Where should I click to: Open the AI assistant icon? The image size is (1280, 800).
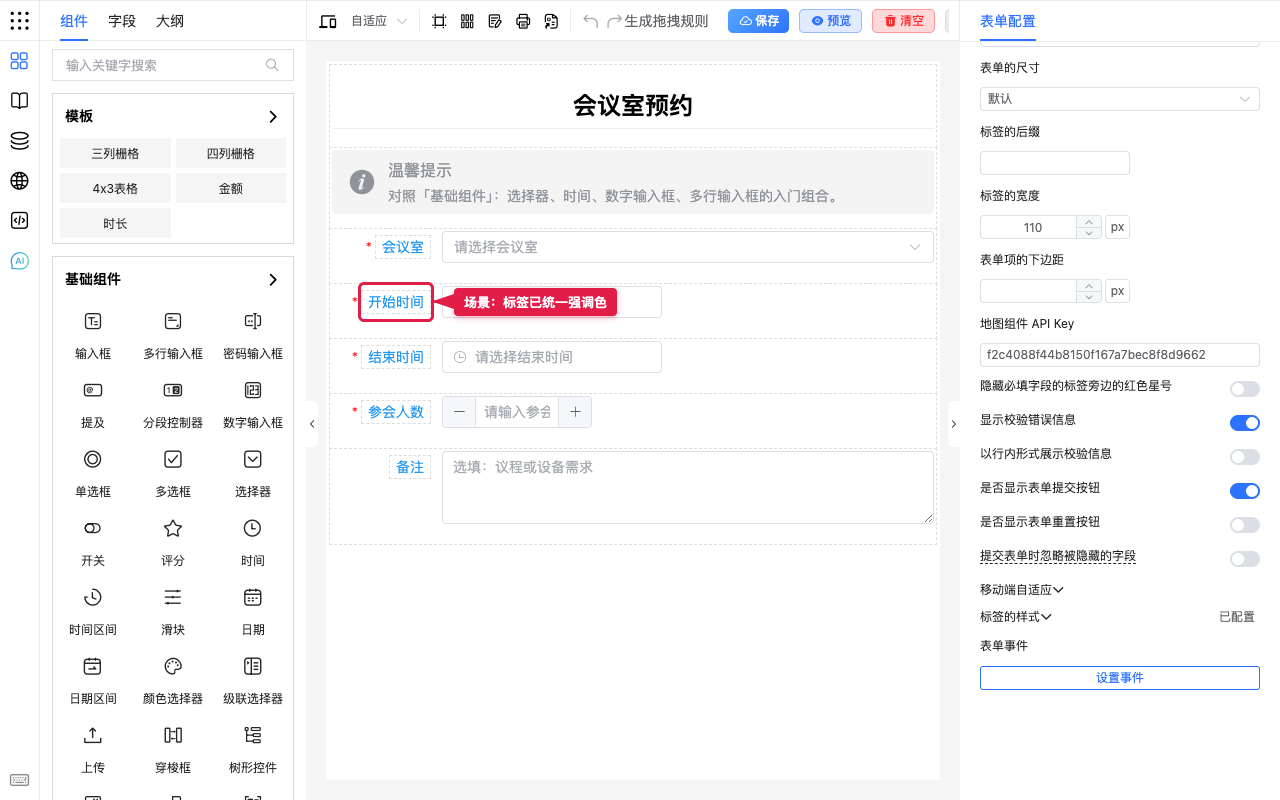(19, 261)
